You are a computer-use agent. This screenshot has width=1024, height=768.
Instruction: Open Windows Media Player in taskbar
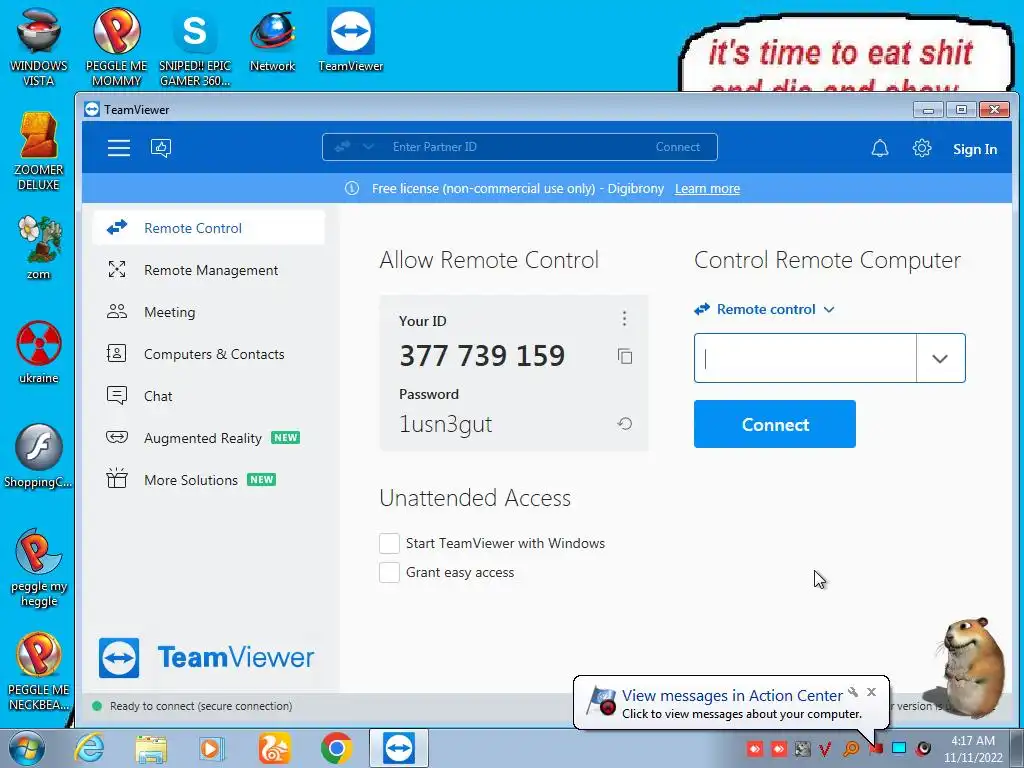(x=211, y=748)
